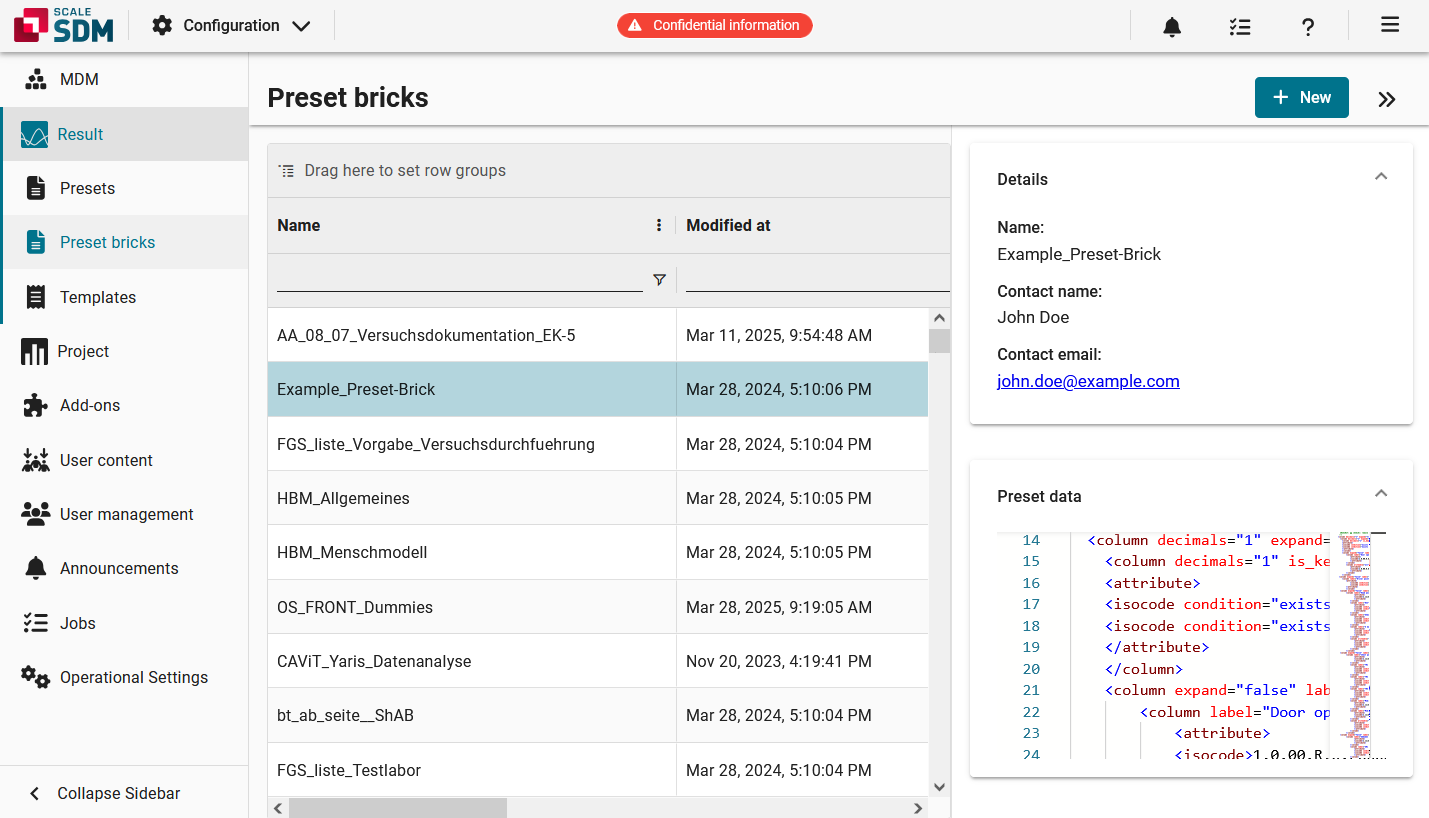The image size is (1429, 818).
Task: Create a New preset brick
Action: click(1301, 97)
